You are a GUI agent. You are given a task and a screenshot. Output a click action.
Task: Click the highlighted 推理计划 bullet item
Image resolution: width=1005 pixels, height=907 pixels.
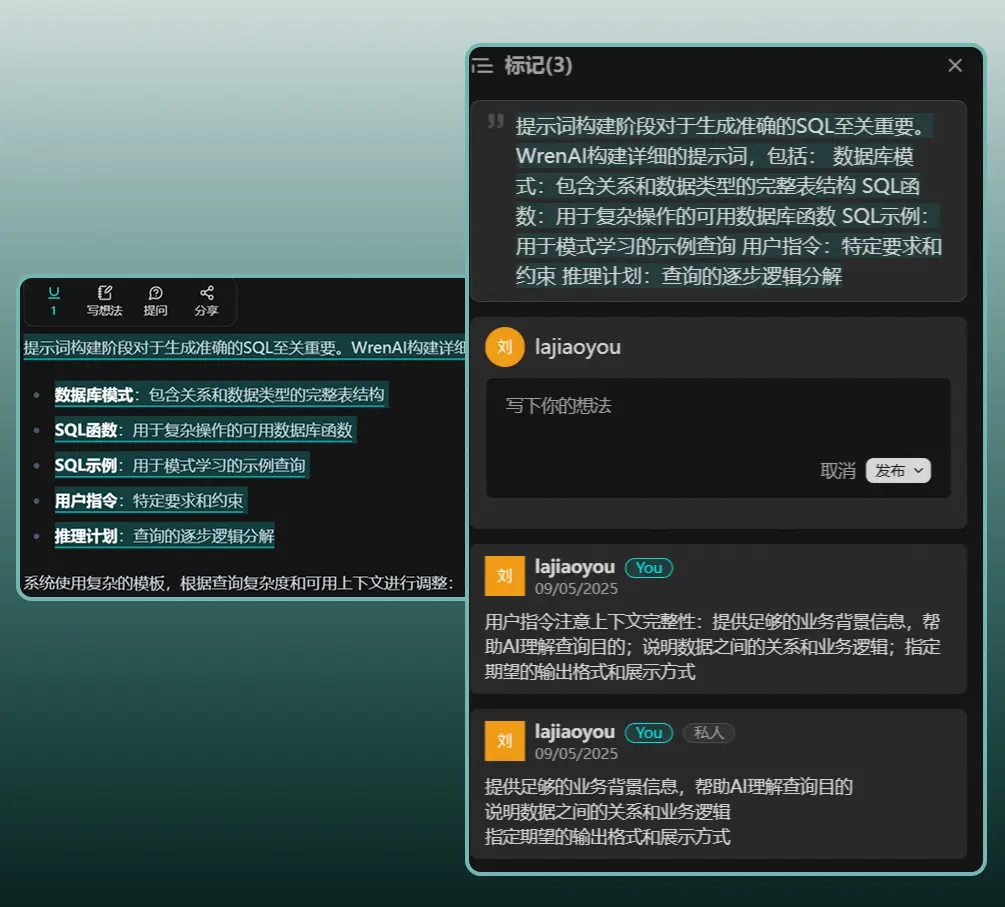click(x=165, y=535)
